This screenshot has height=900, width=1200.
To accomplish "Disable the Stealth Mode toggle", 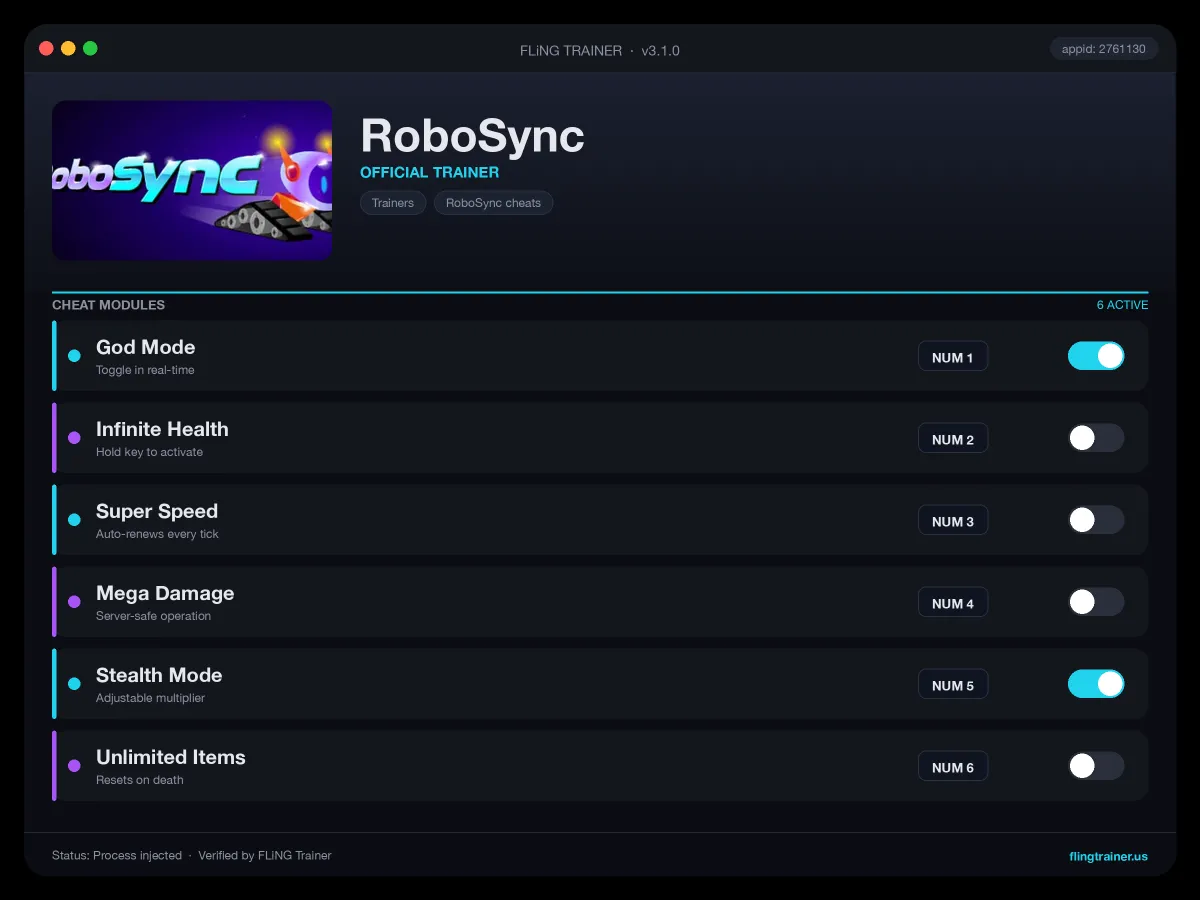I will 1096,684.
